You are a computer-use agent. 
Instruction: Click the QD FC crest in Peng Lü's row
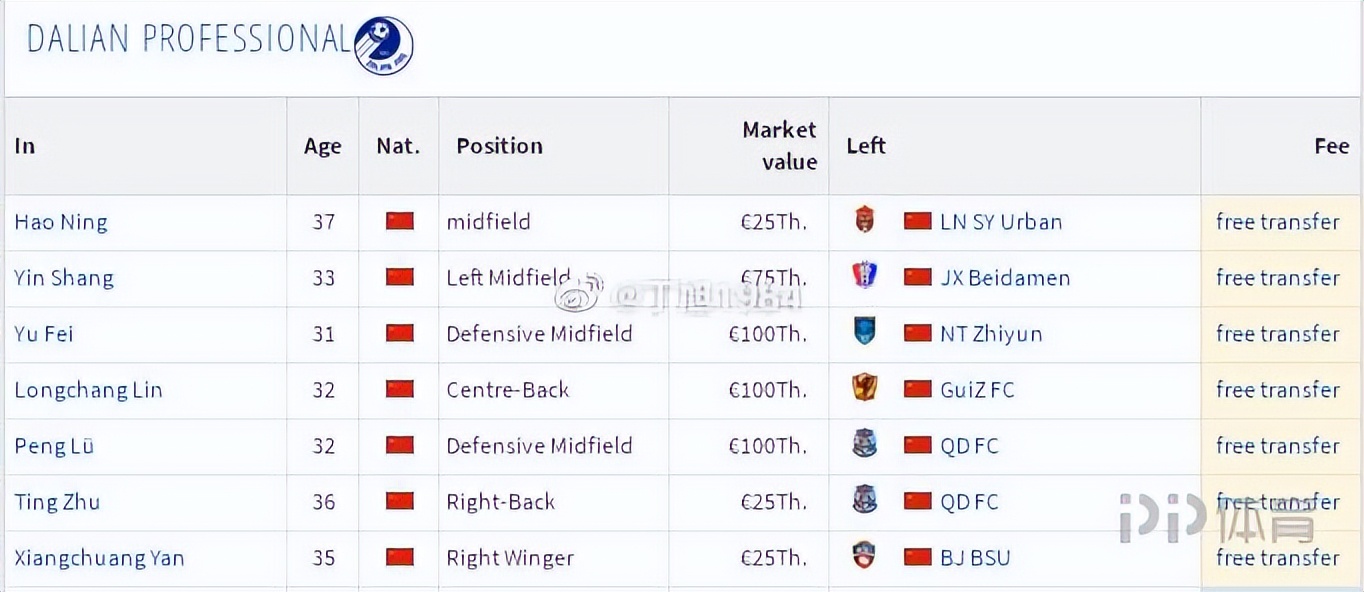click(865, 445)
